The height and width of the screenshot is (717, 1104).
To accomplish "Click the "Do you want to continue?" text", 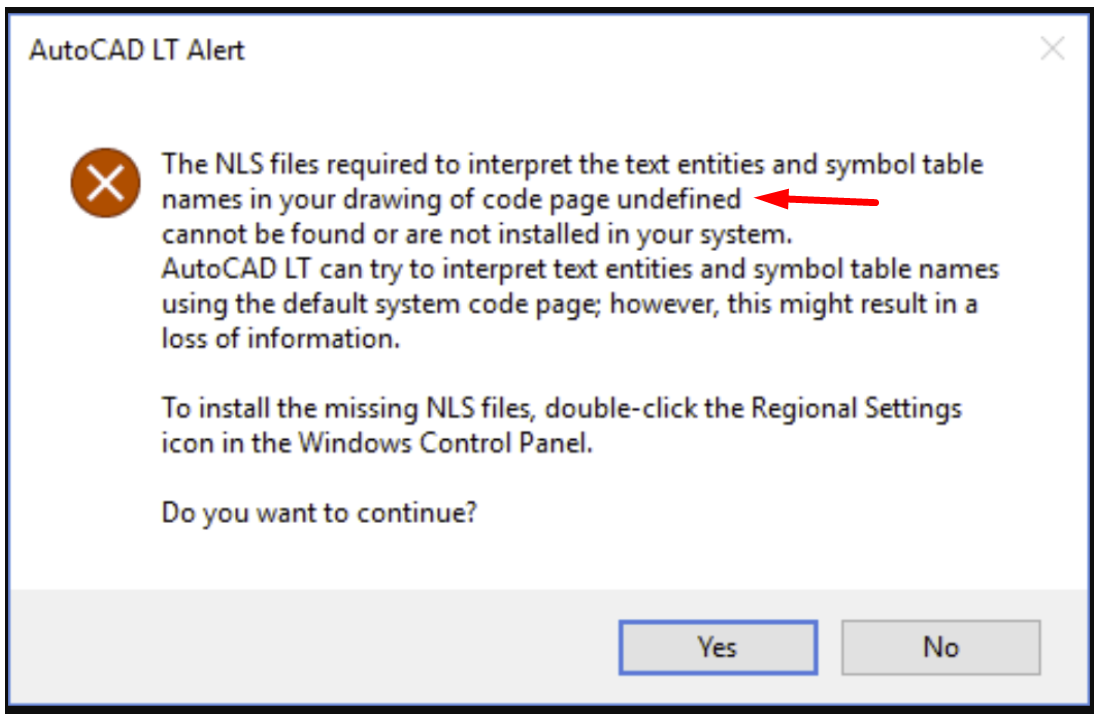I will click(319, 514).
